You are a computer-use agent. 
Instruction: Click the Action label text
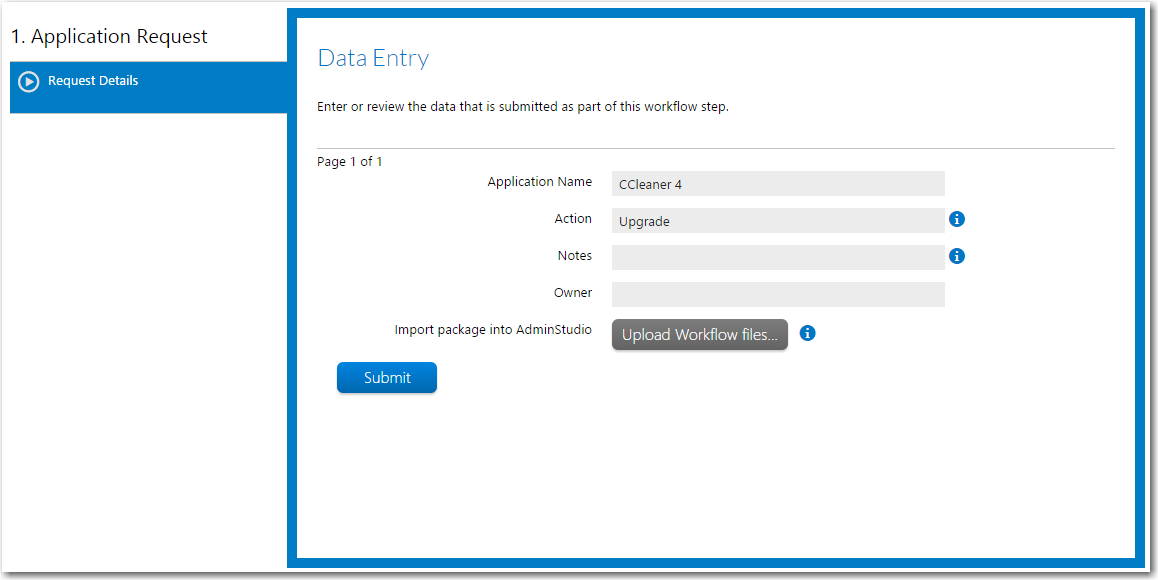(x=573, y=219)
